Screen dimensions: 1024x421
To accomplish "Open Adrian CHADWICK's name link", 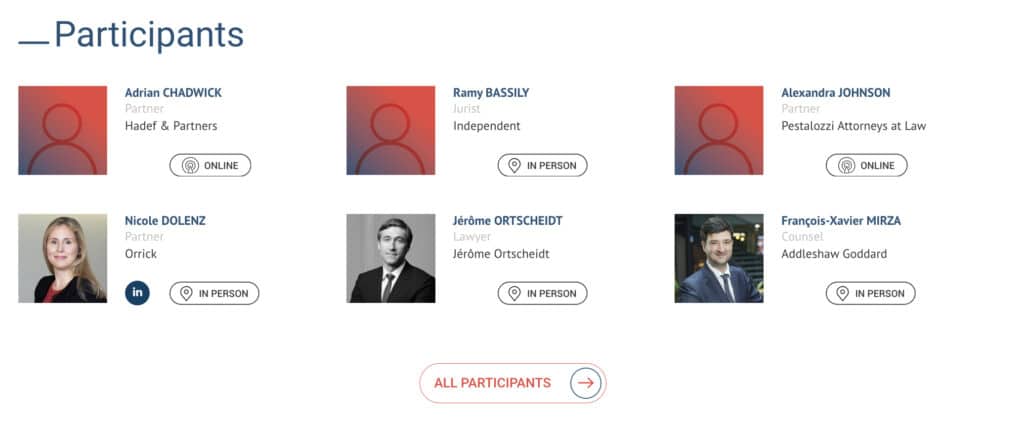I will (173, 93).
